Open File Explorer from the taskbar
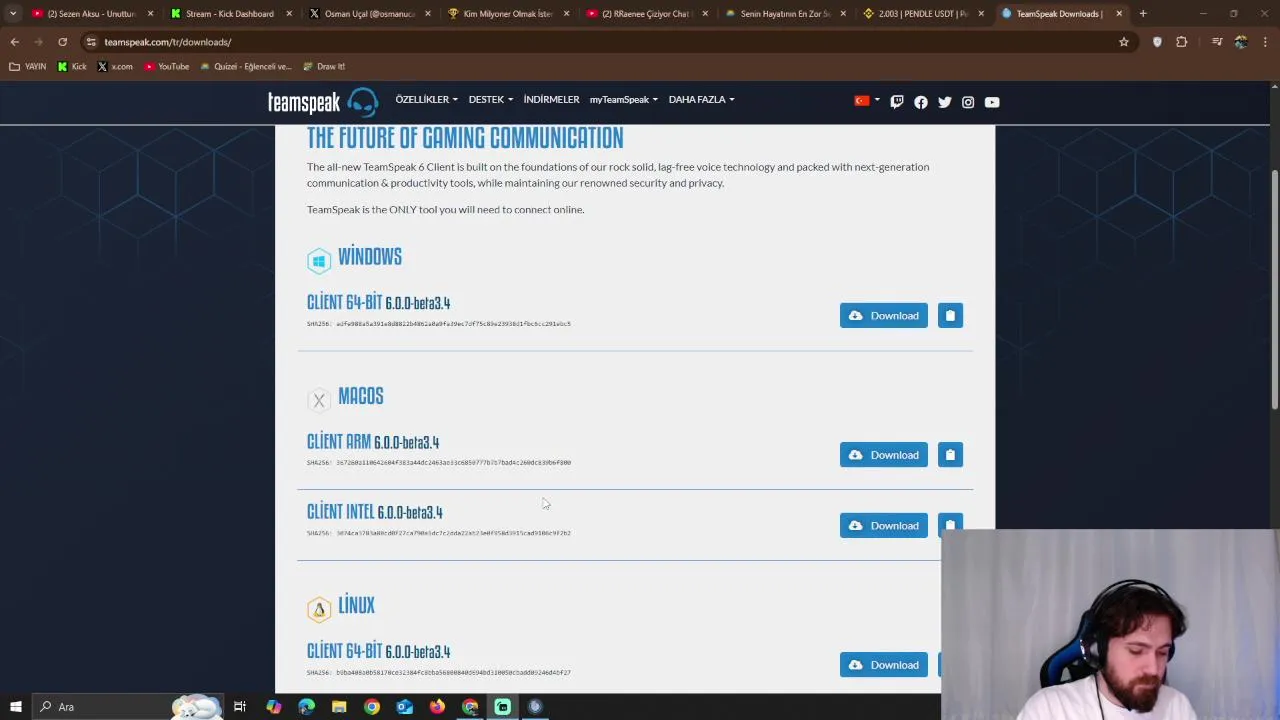The width and height of the screenshot is (1280, 720). click(x=339, y=707)
